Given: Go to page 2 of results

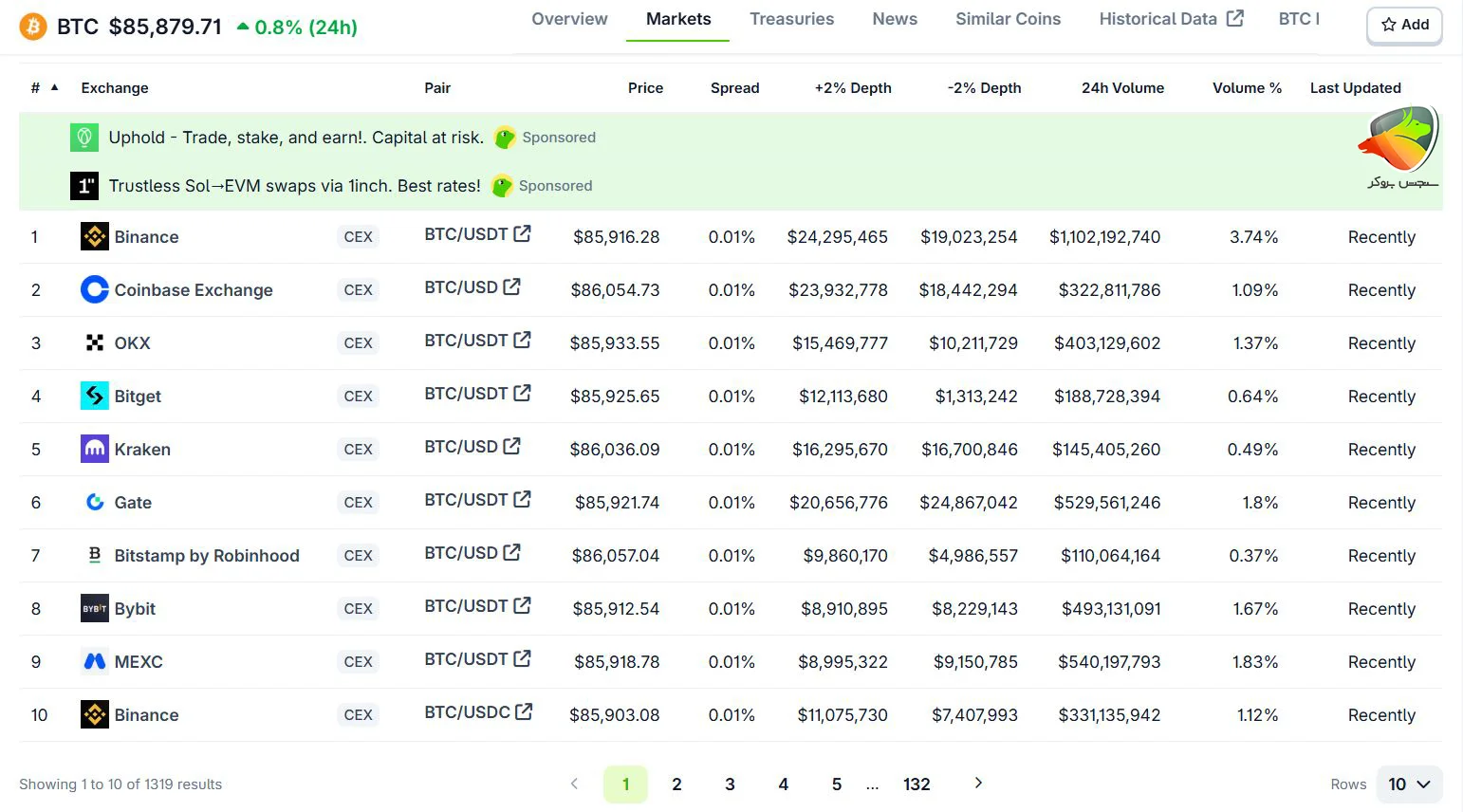Looking at the screenshot, I should pyautogui.click(x=676, y=784).
